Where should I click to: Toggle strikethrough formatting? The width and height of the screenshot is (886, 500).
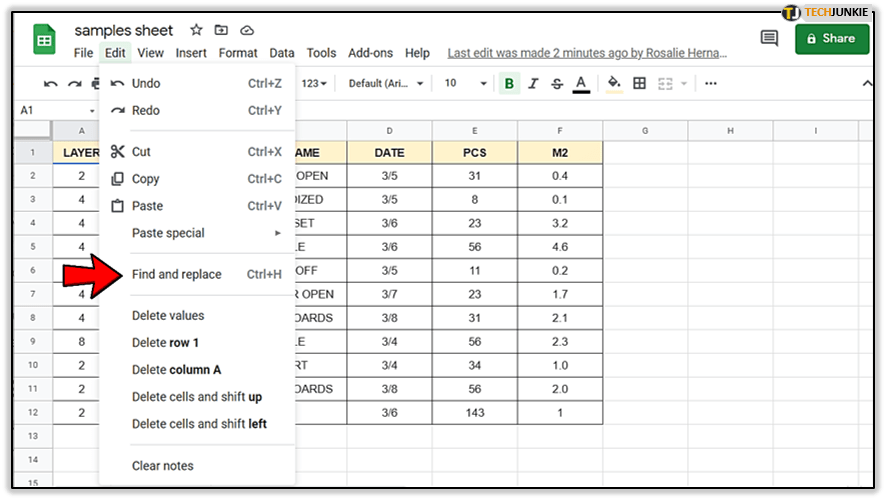tap(557, 84)
